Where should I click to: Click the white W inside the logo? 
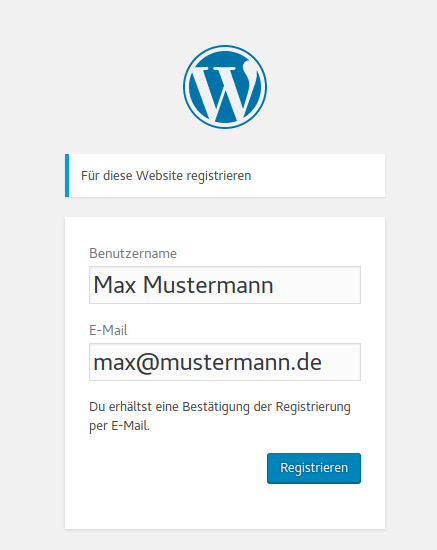225,91
